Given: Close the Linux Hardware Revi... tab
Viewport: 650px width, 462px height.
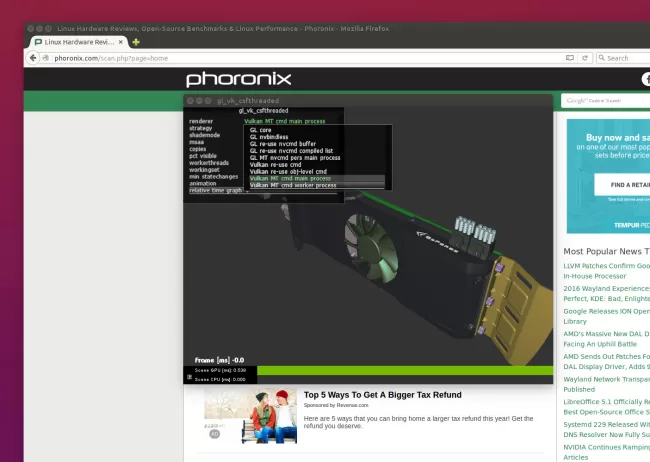Looking at the screenshot, I should pos(121,42).
